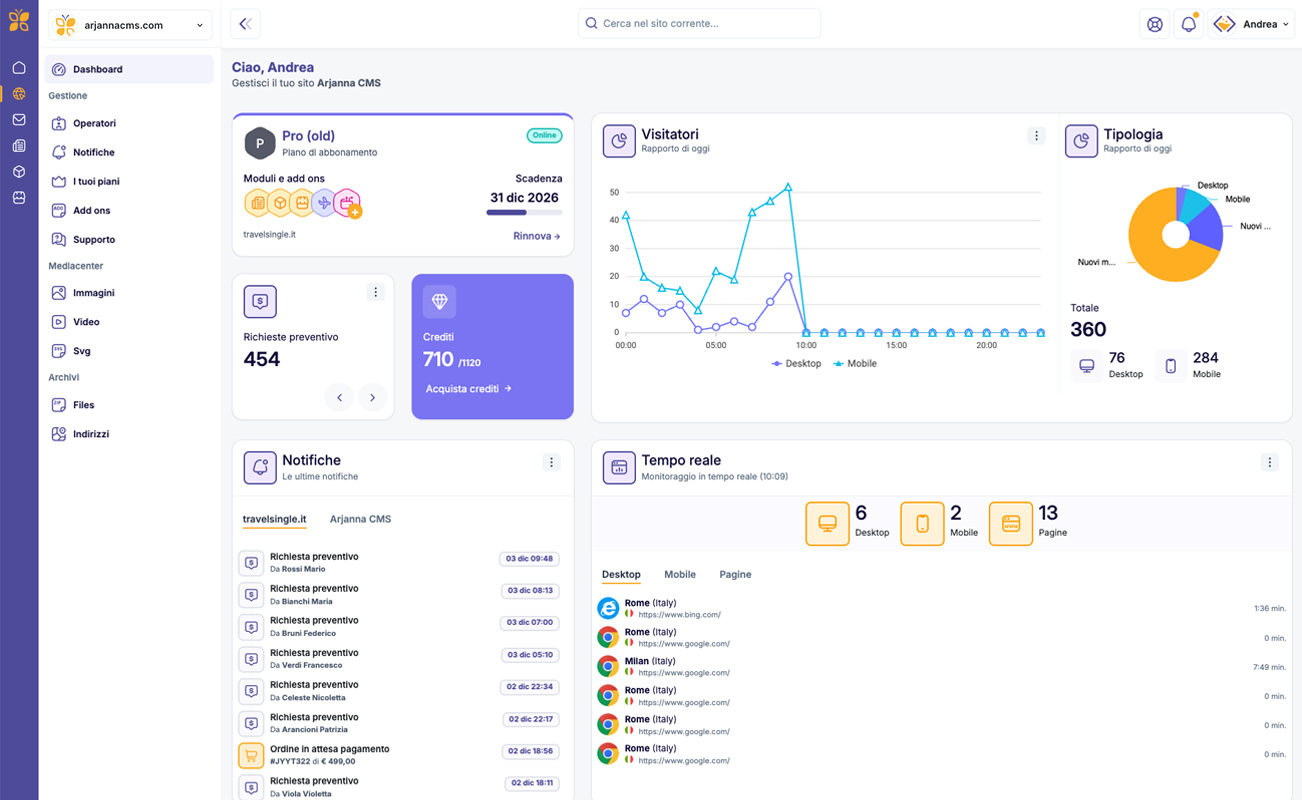
Task: Click the notification bell icon in header
Action: [x=1188, y=25]
